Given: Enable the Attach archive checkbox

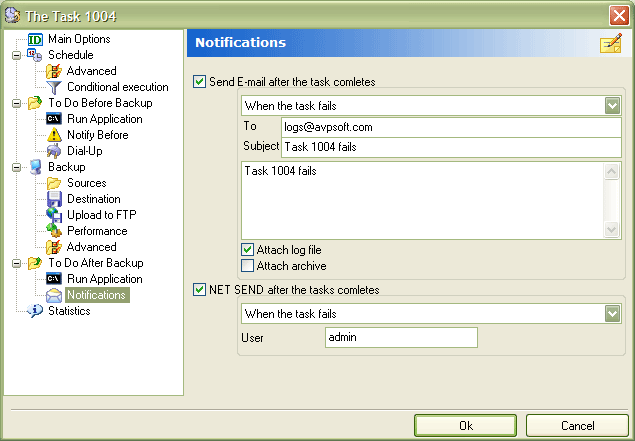Looking at the screenshot, I should (x=247, y=266).
